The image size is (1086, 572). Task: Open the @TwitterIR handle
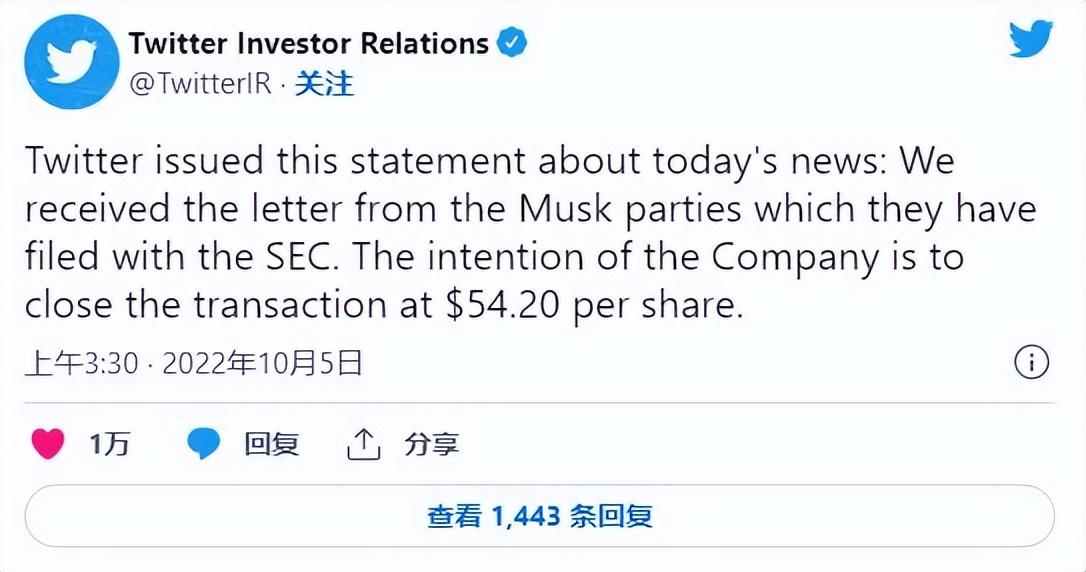click(200, 84)
